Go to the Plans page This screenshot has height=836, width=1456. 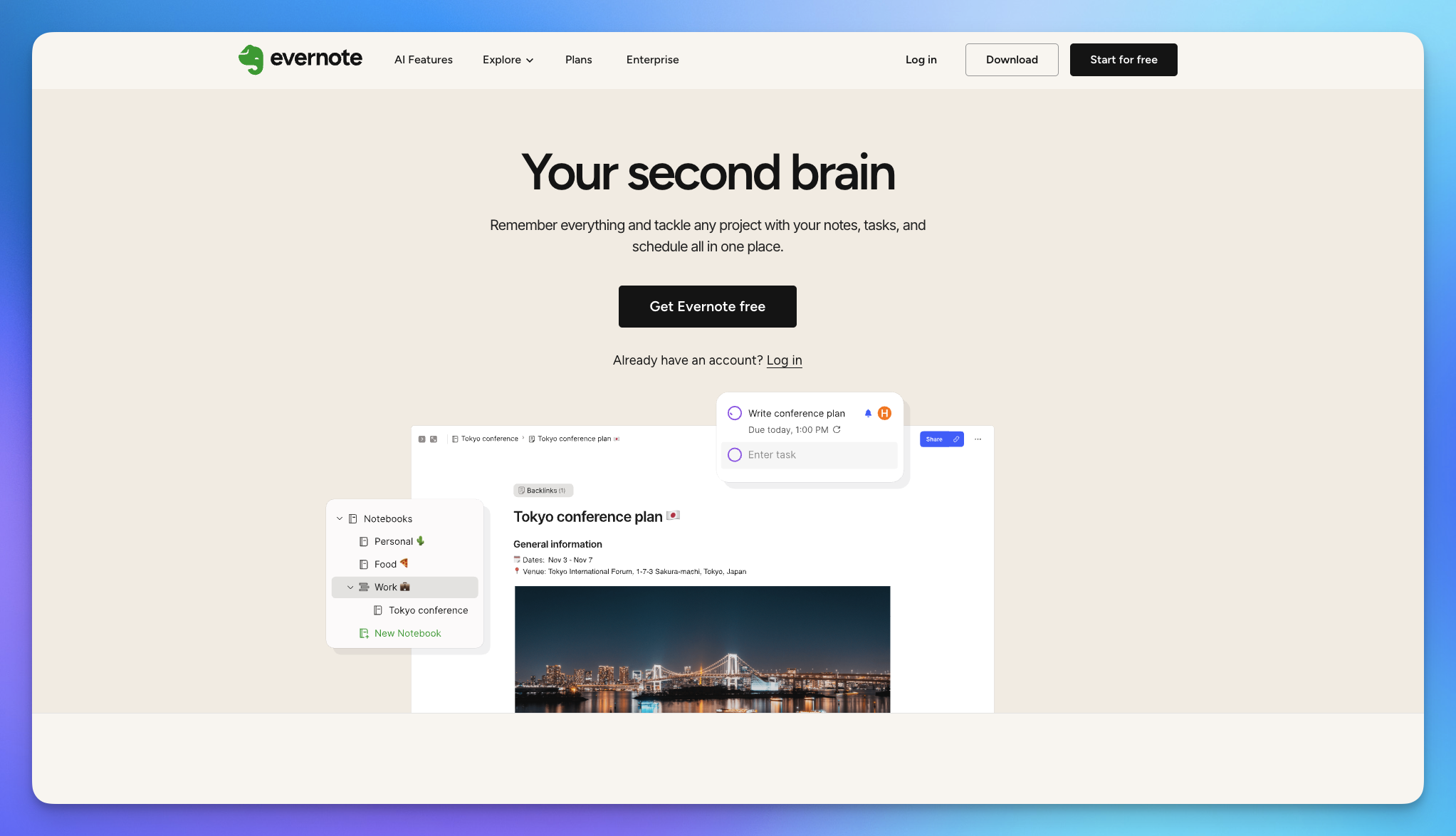pos(578,60)
